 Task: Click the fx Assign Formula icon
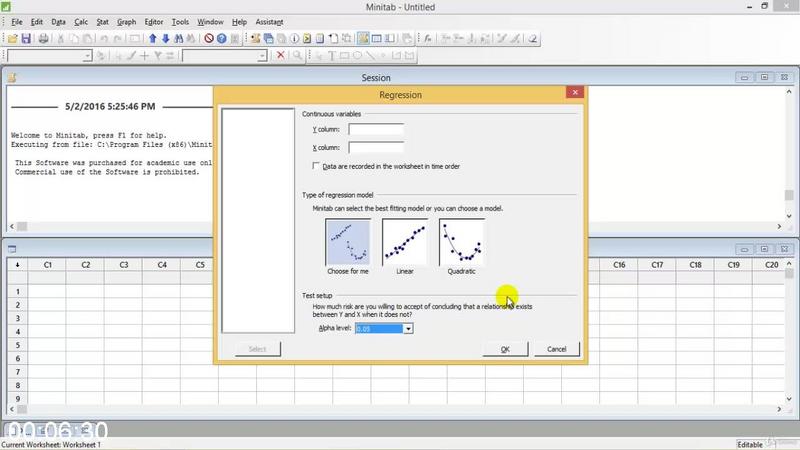(x=428, y=39)
